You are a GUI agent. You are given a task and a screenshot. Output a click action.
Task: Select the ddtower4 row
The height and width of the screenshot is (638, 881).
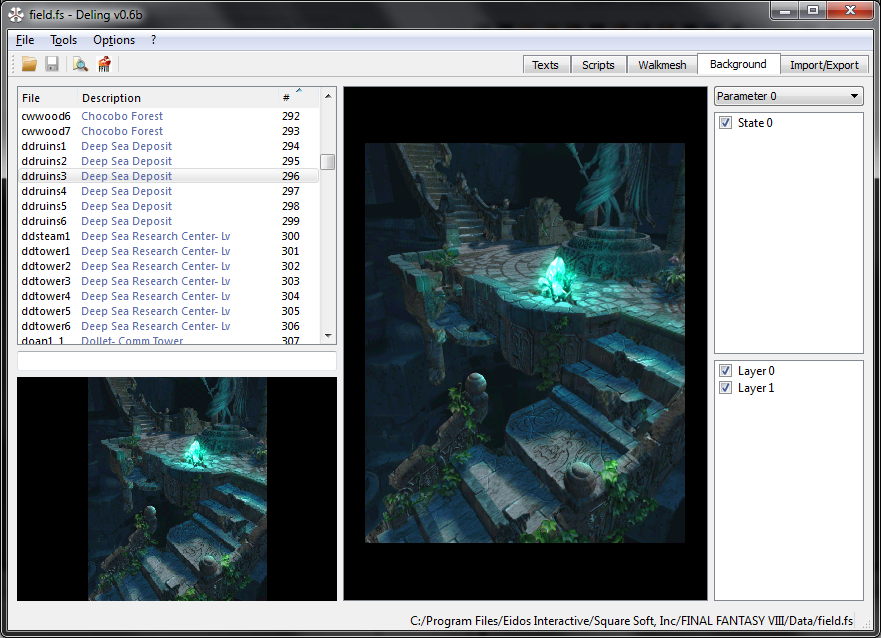pyautogui.click(x=169, y=297)
